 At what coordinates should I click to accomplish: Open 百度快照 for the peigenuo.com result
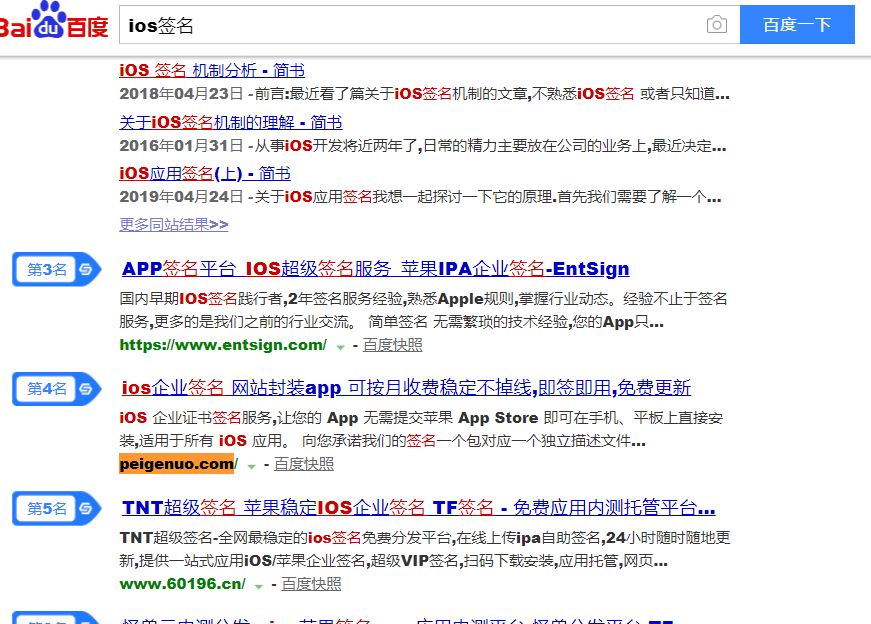click(x=303, y=464)
